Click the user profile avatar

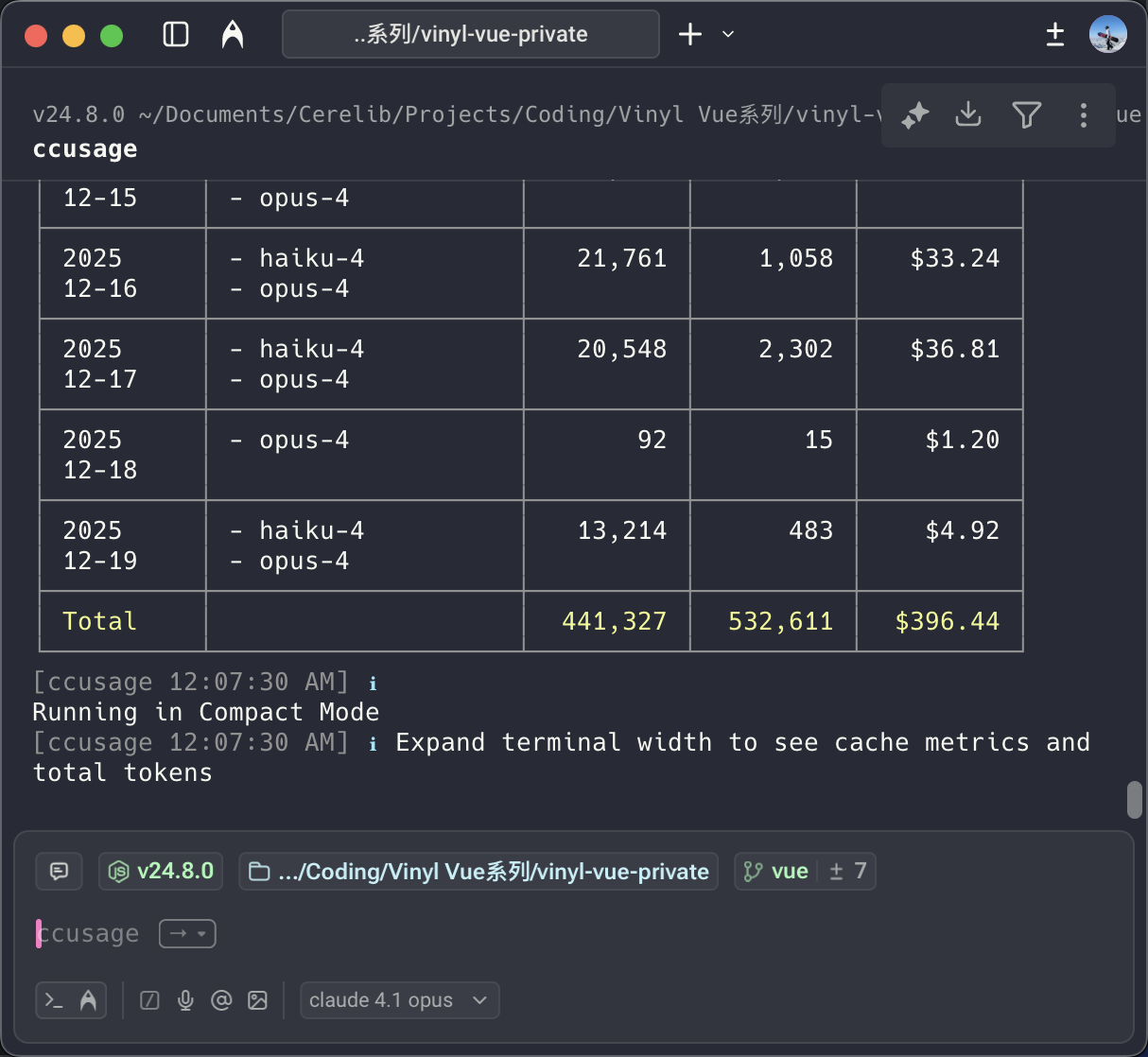click(1107, 35)
